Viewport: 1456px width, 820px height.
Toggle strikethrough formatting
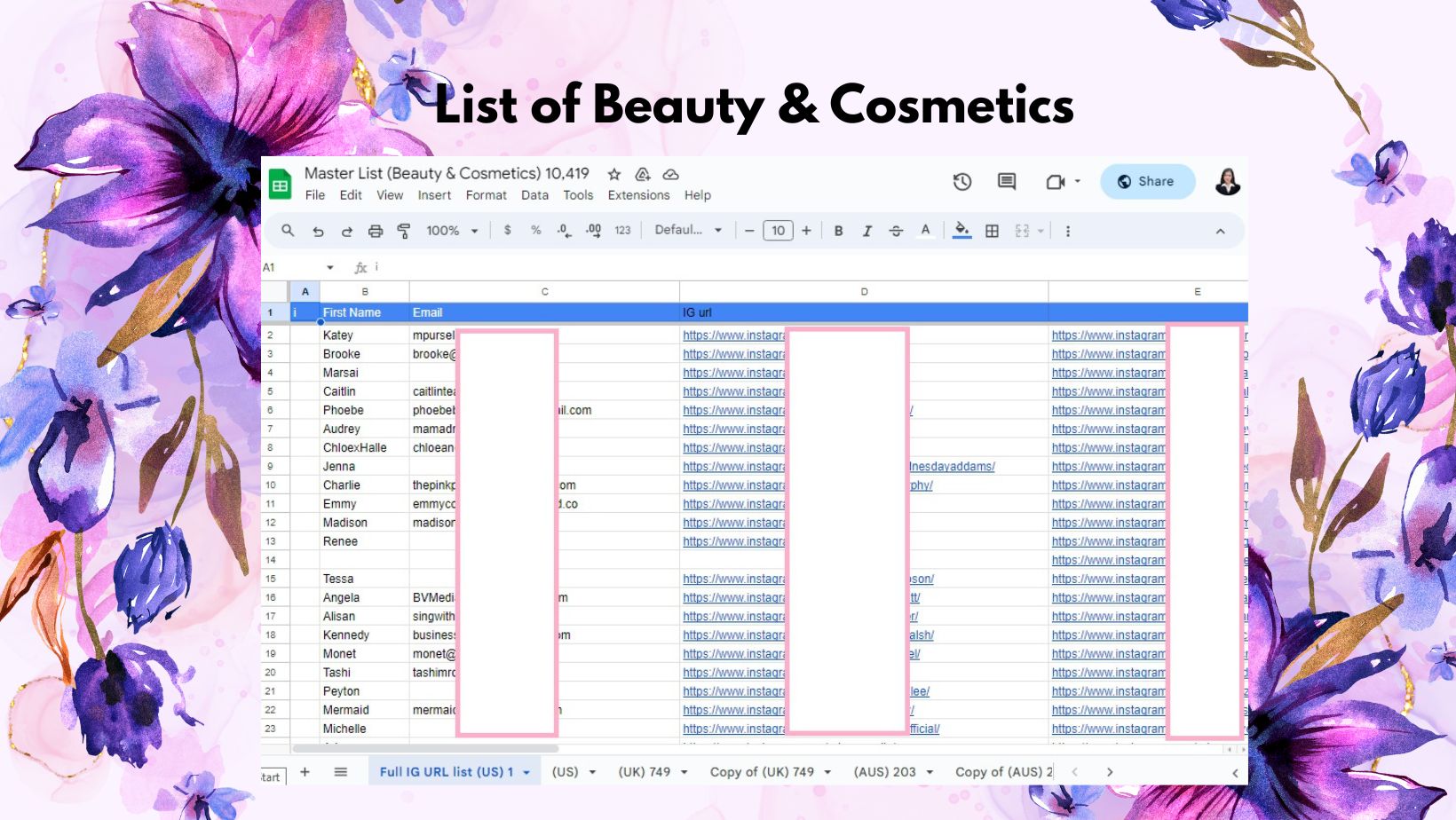(x=896, y=231)
